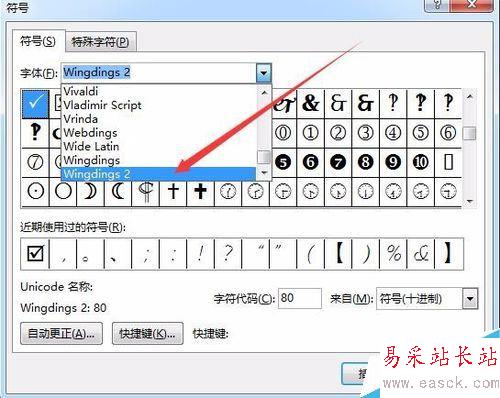Click the 字符代码 field showing 80
The height and width of the screenshot is (398, 500).
click(300, 298)
